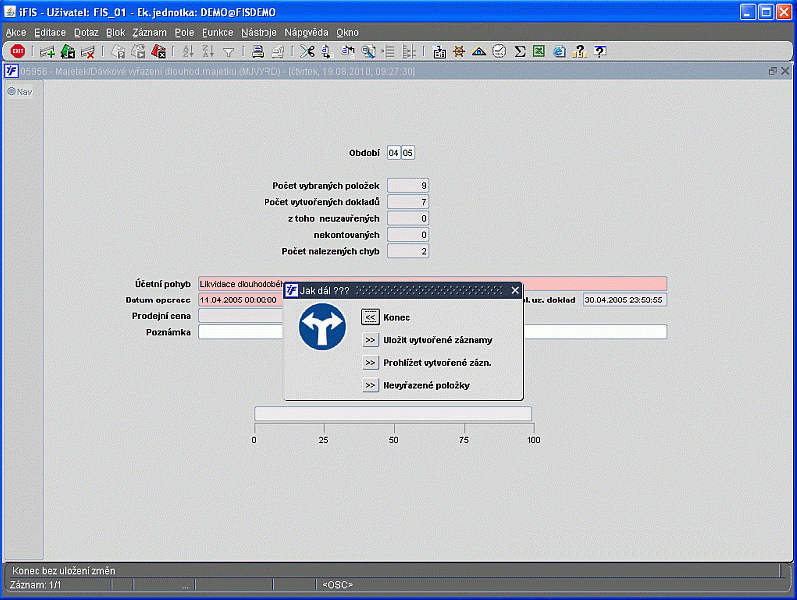Open the Záznam menu

coord(149,32)
